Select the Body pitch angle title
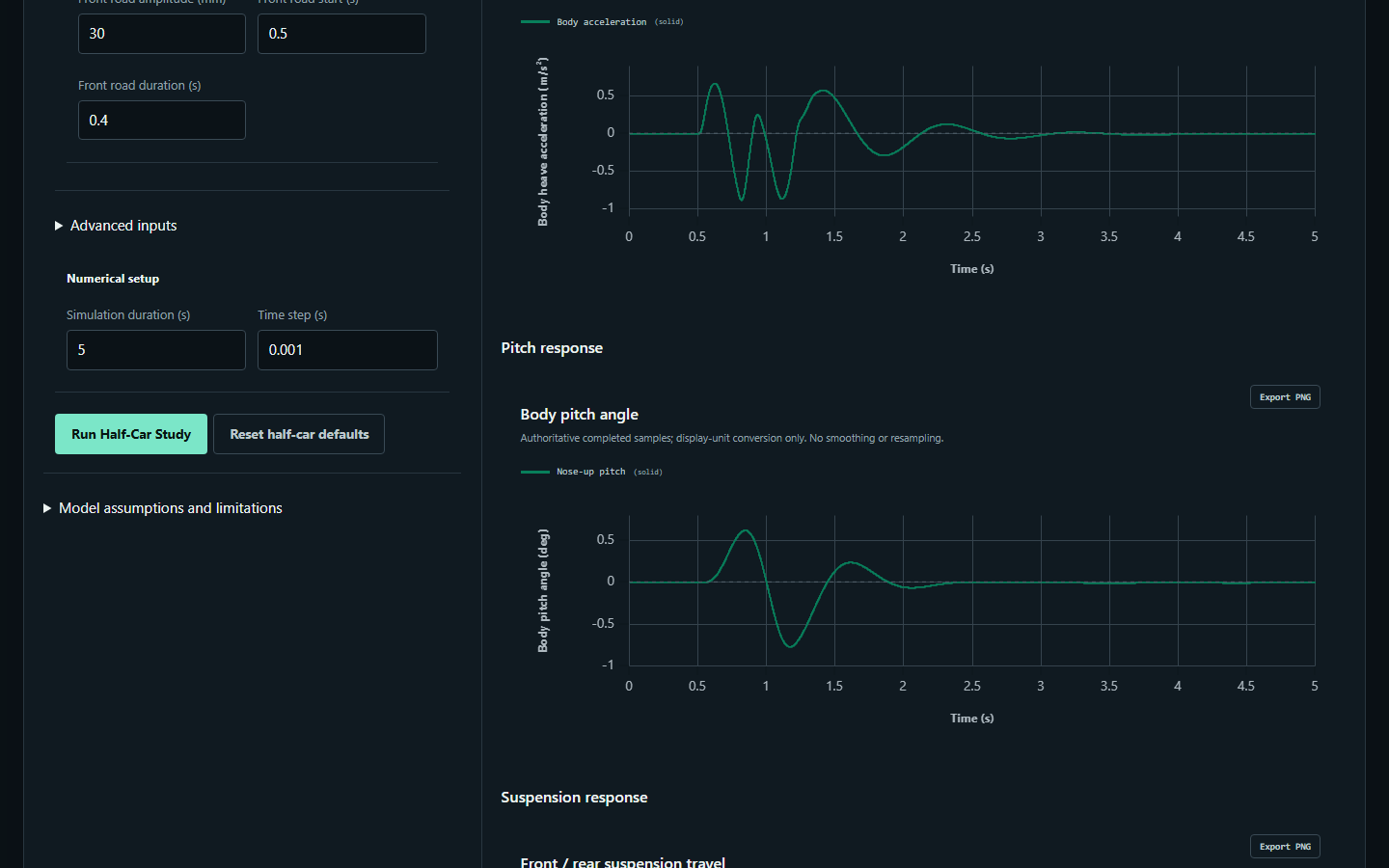The width and height of the screenshot is (1389, 868). 579,415
